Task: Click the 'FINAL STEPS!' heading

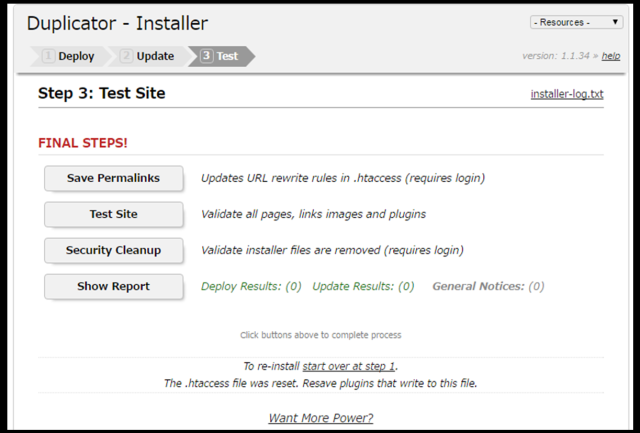Action: click(x=83, y=143)
